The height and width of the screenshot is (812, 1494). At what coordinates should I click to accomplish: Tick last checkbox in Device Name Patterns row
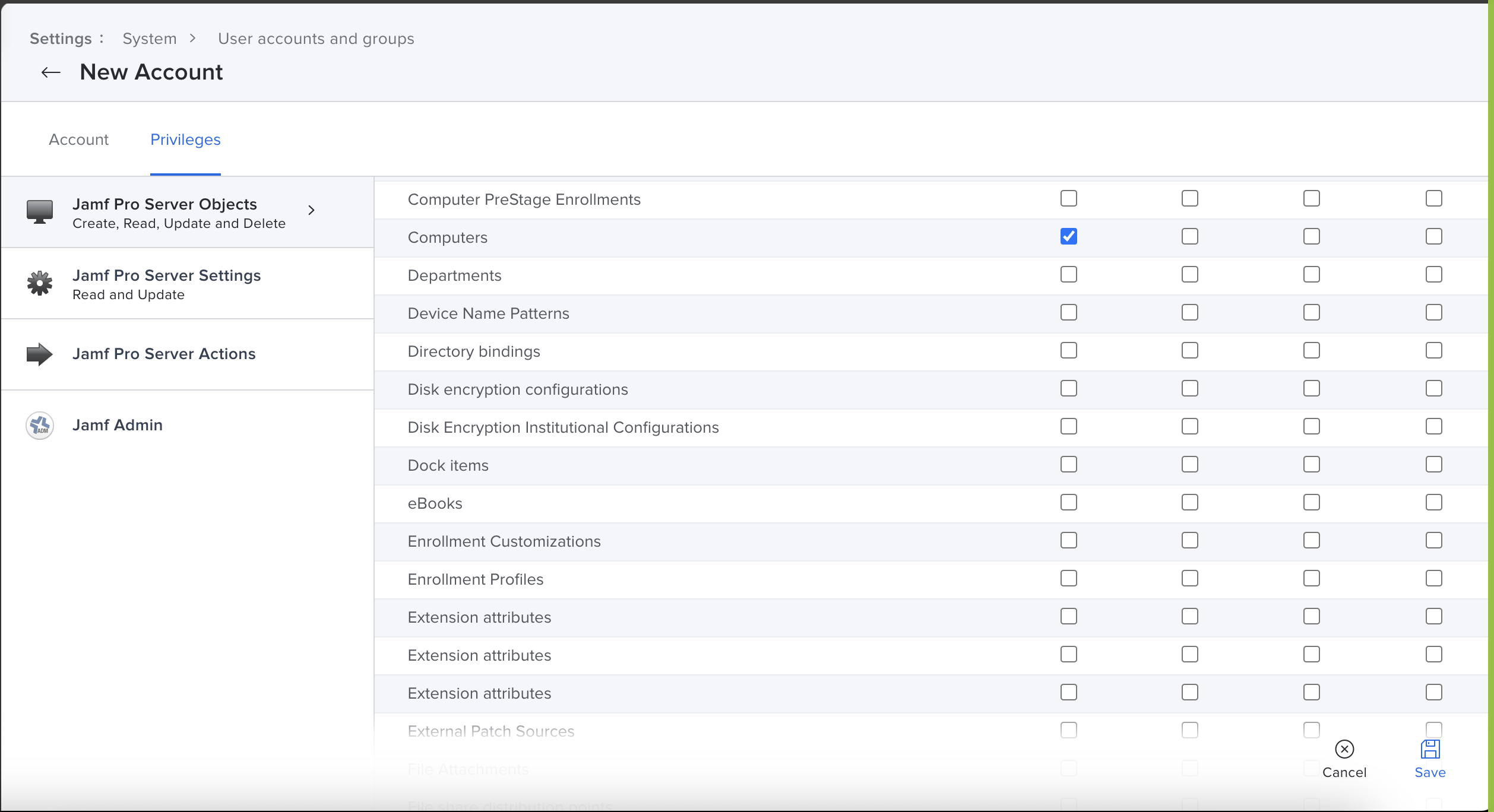click(1434, 312)
